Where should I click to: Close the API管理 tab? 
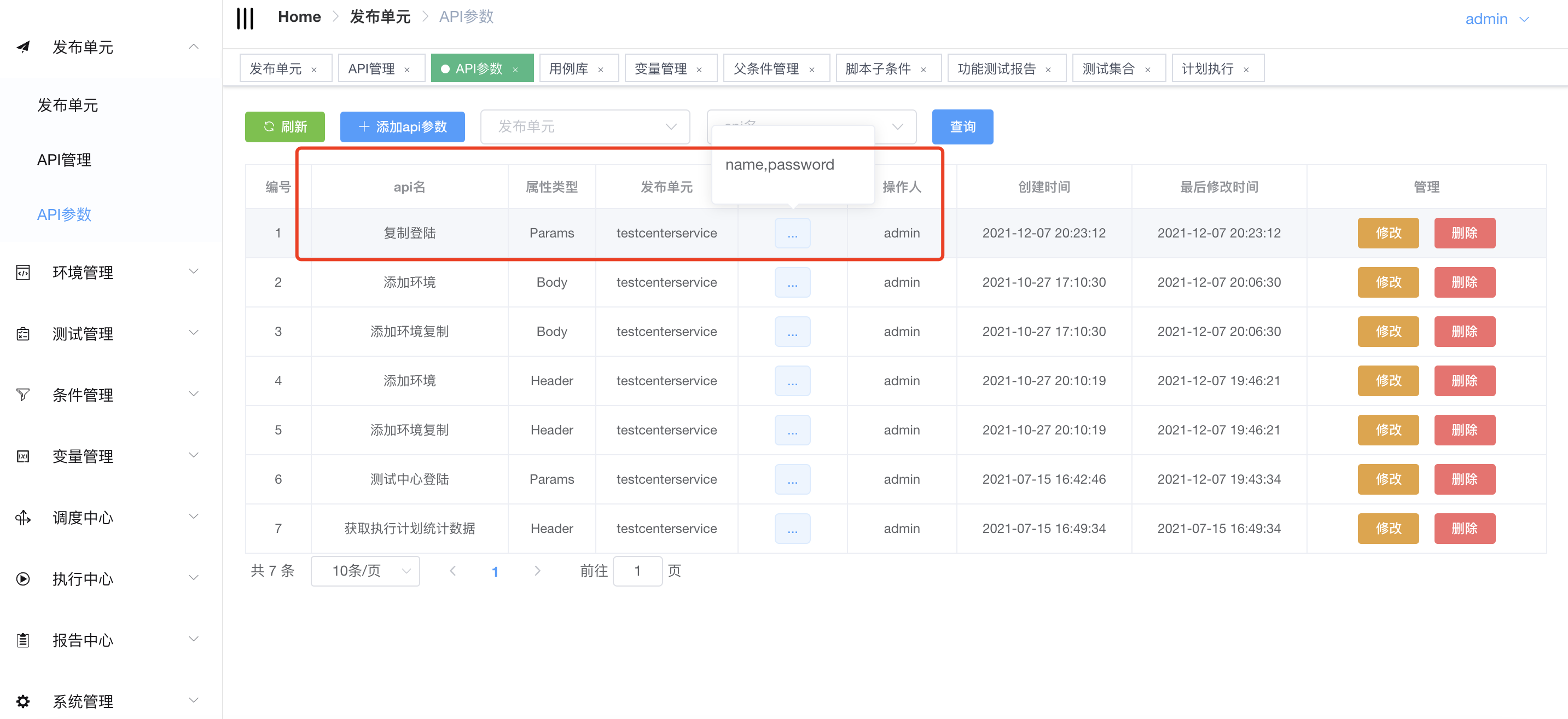click(407, 69)
